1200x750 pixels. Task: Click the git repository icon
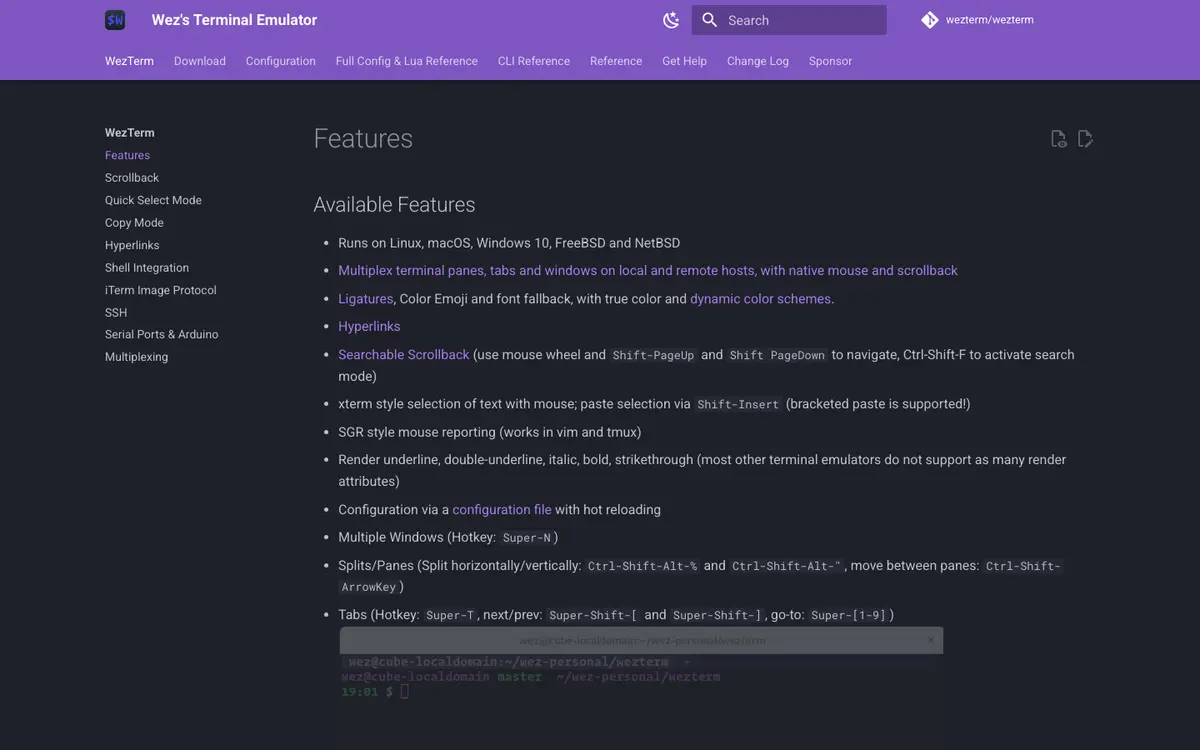tap(930, 20)
